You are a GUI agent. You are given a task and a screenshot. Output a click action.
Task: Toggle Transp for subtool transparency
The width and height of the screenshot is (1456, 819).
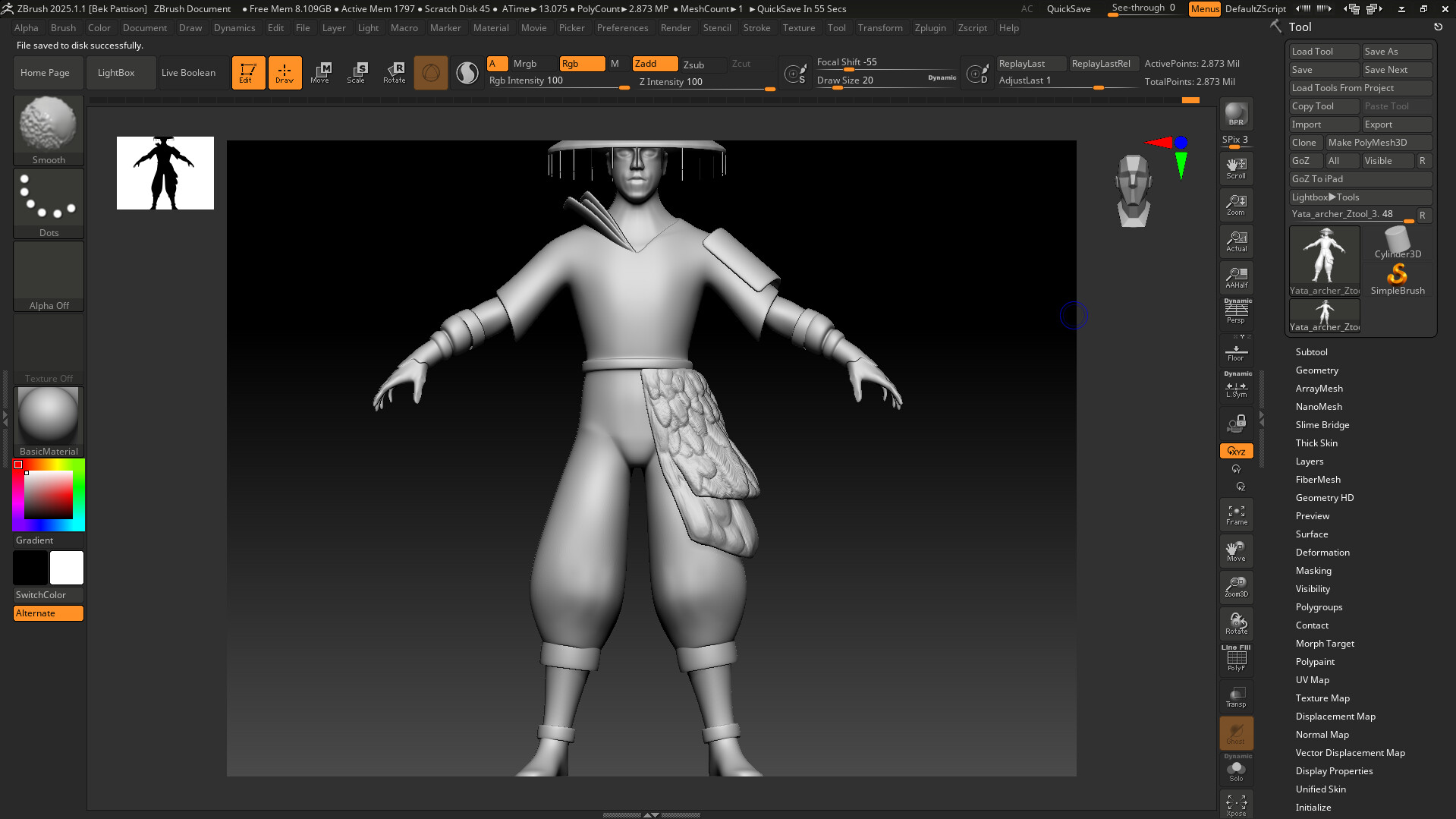pos(1235,696)
